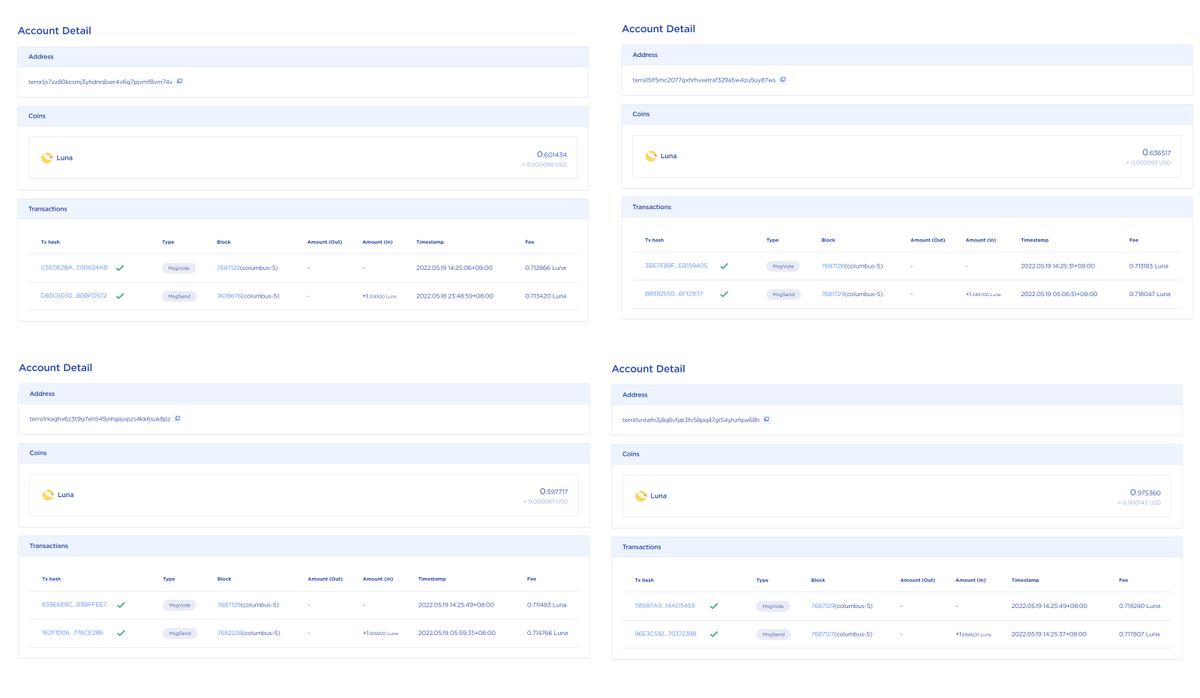Click success checkmark next to hash C5E0E2BA...D1D624AB
1200x698 pixels.
120,268
